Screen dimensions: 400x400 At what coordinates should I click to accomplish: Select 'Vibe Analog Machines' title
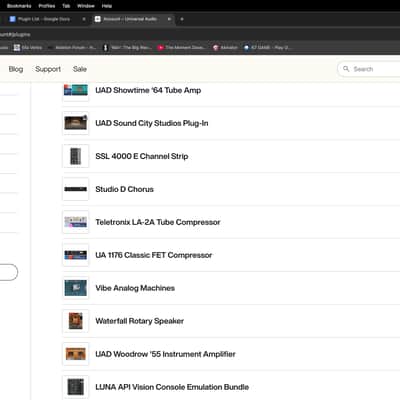pos(135,288)
